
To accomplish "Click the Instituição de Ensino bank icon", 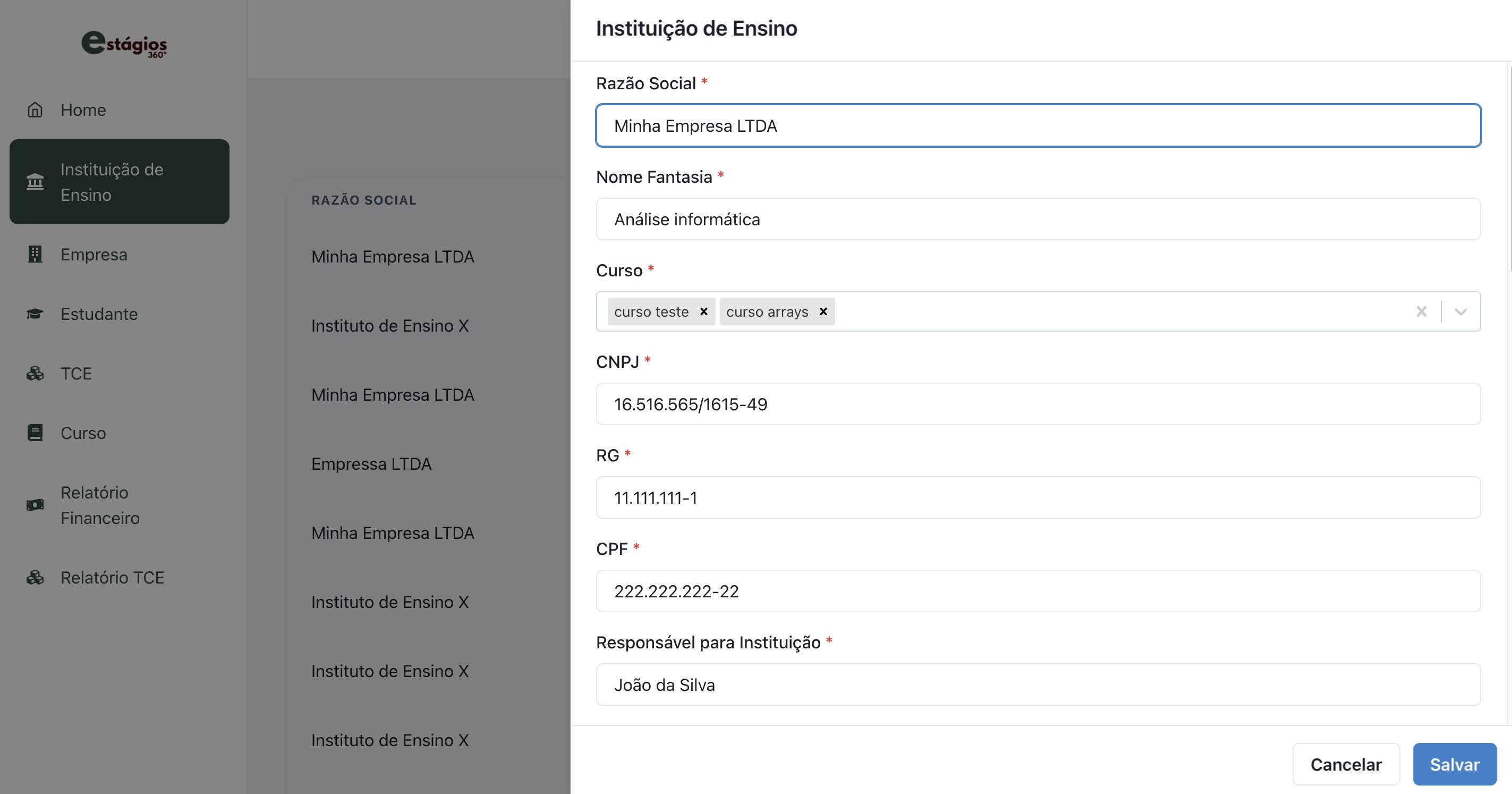I will click(35, 182).
